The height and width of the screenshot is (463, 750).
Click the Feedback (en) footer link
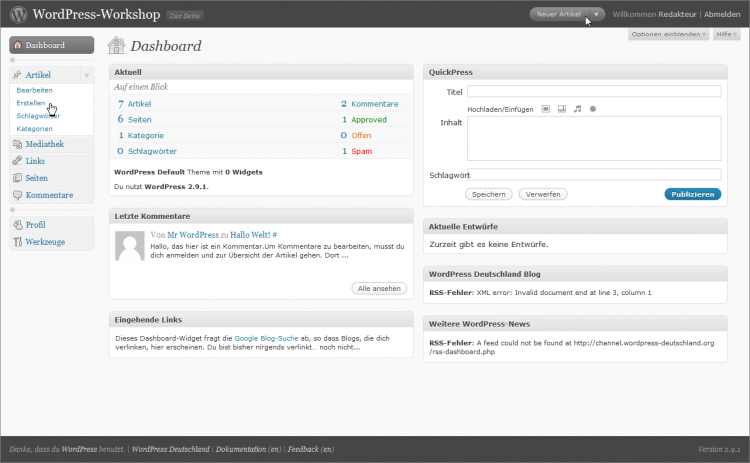(x=311, y=449)
